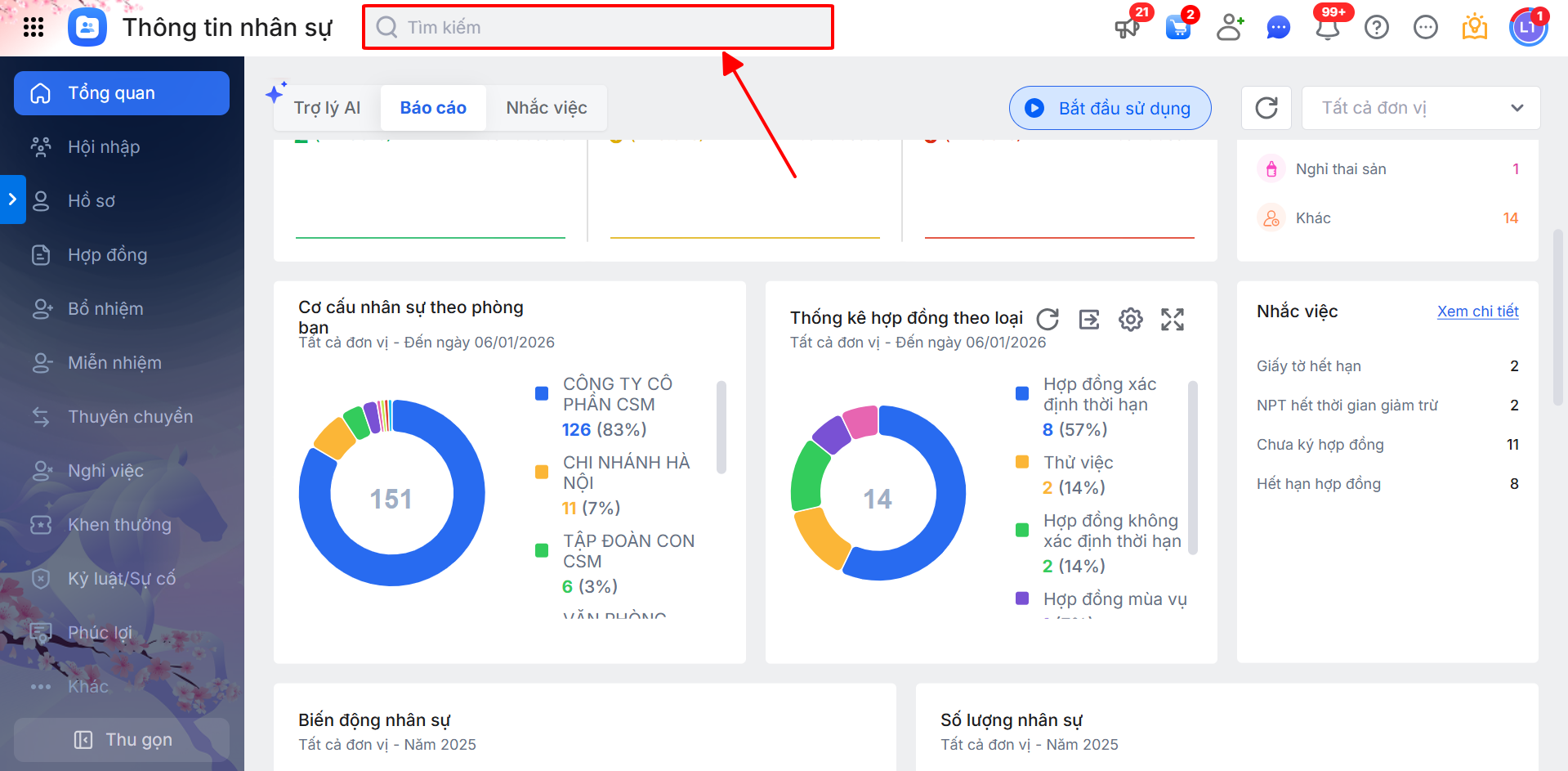Click the main page vertical scrollbar
Screen dimensions: 1568x771
pyautogui.click(x=1559, y=316)
